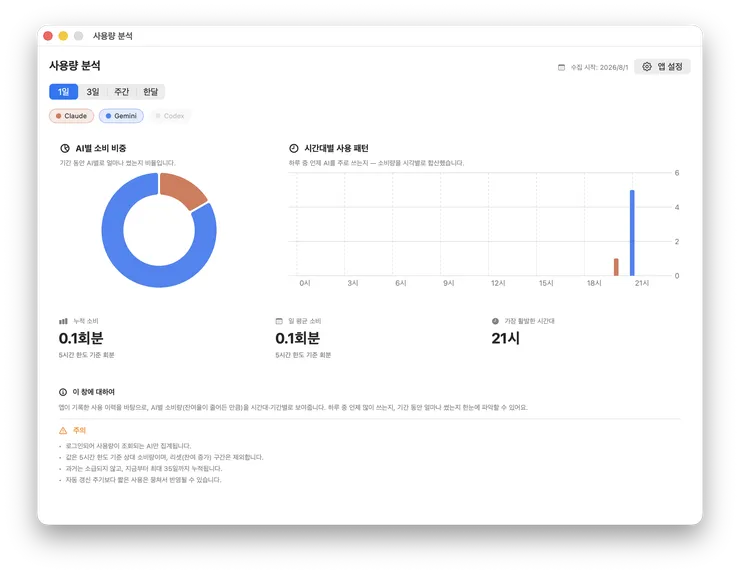Enable the Codex filter chip
This screenshot has width=740, height=574.
coord(170,116)
